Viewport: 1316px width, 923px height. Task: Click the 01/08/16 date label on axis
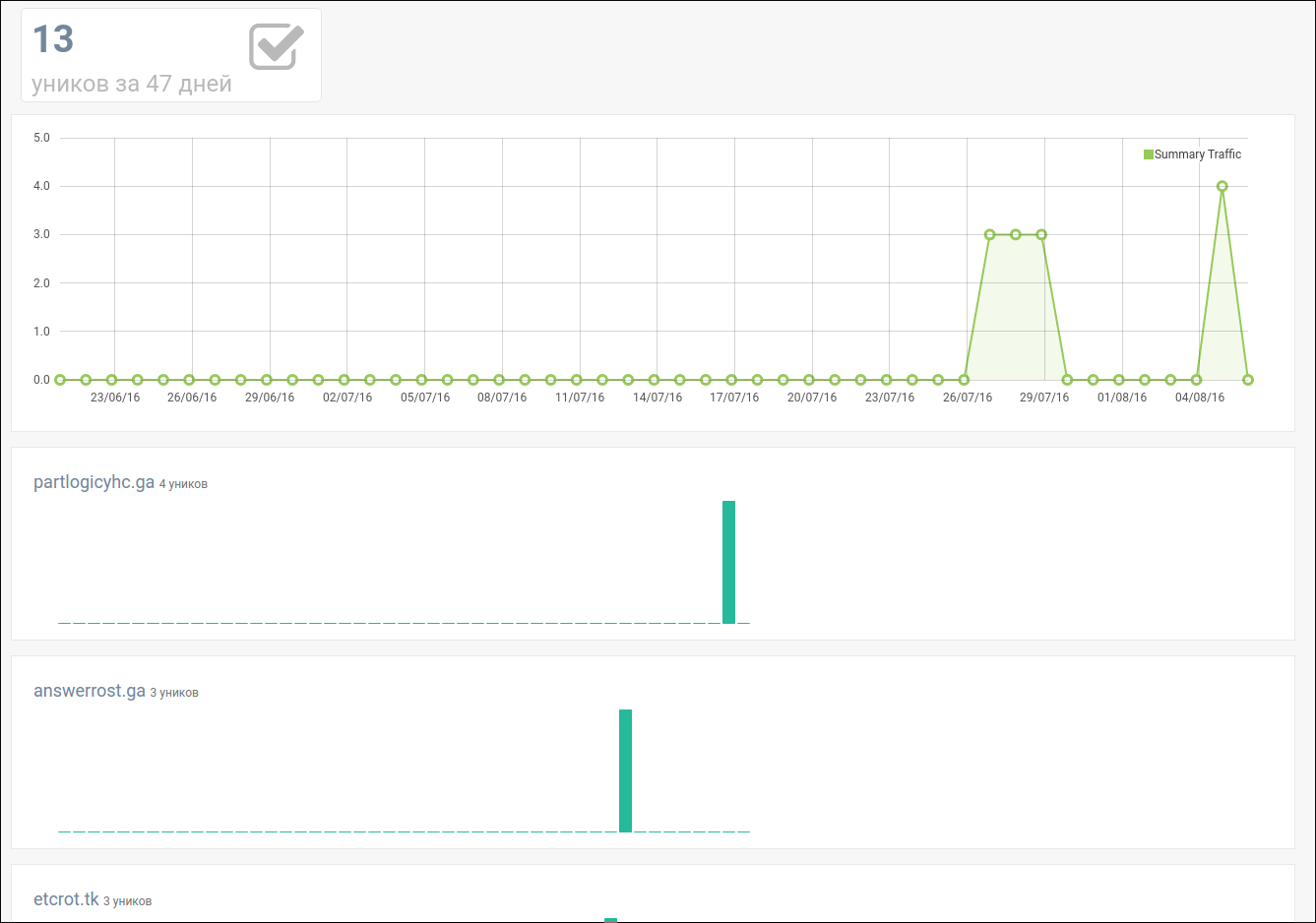point(1122,398)
